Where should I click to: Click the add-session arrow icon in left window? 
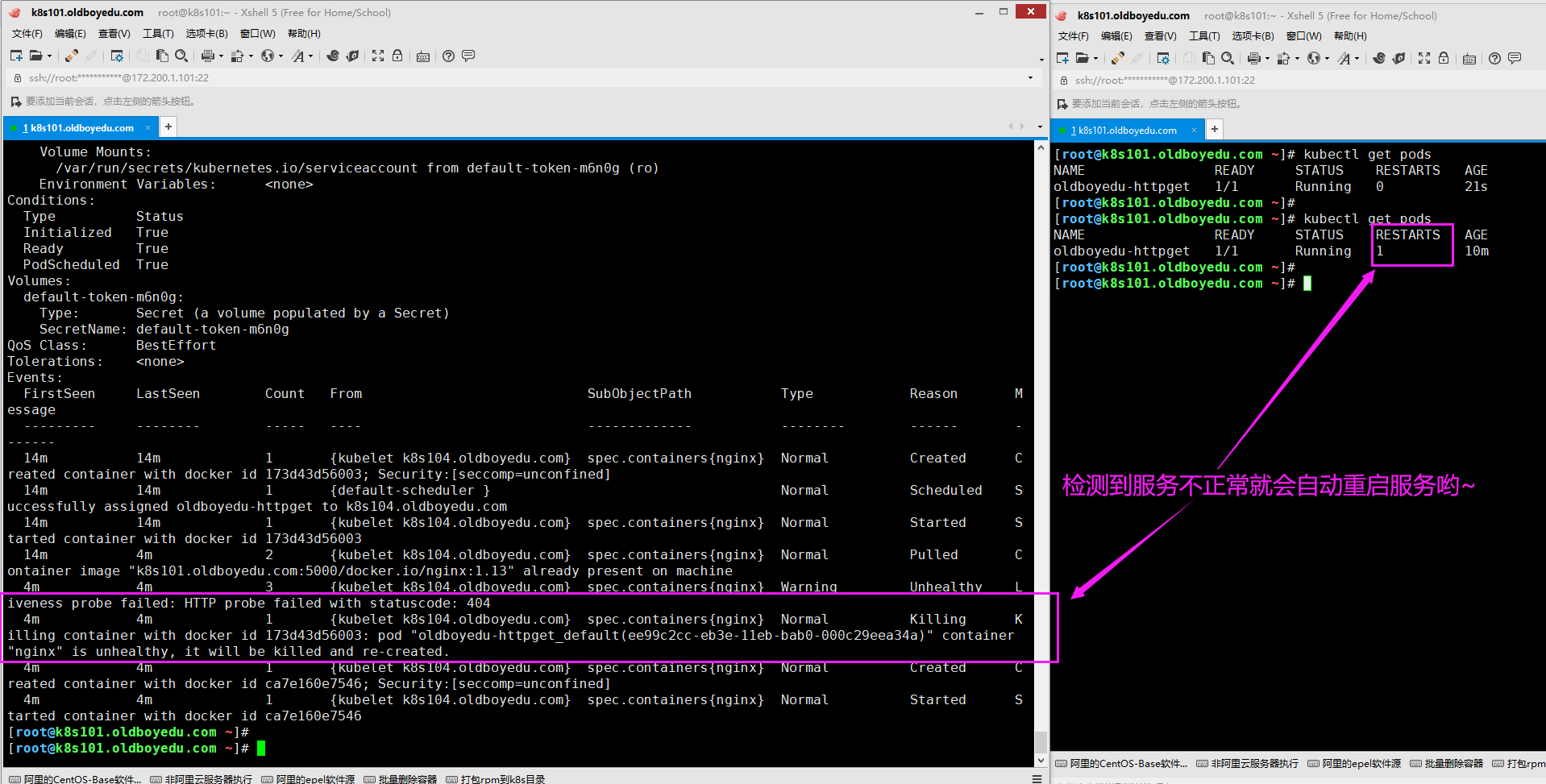(x=15, y=102)
